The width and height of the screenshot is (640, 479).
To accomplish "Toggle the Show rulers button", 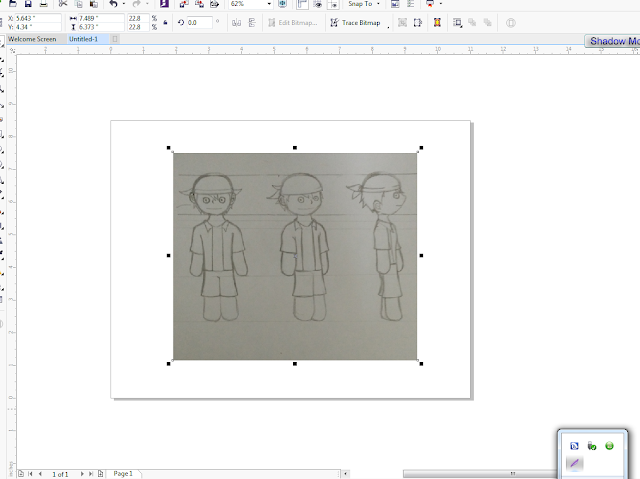I will point(302,4).
